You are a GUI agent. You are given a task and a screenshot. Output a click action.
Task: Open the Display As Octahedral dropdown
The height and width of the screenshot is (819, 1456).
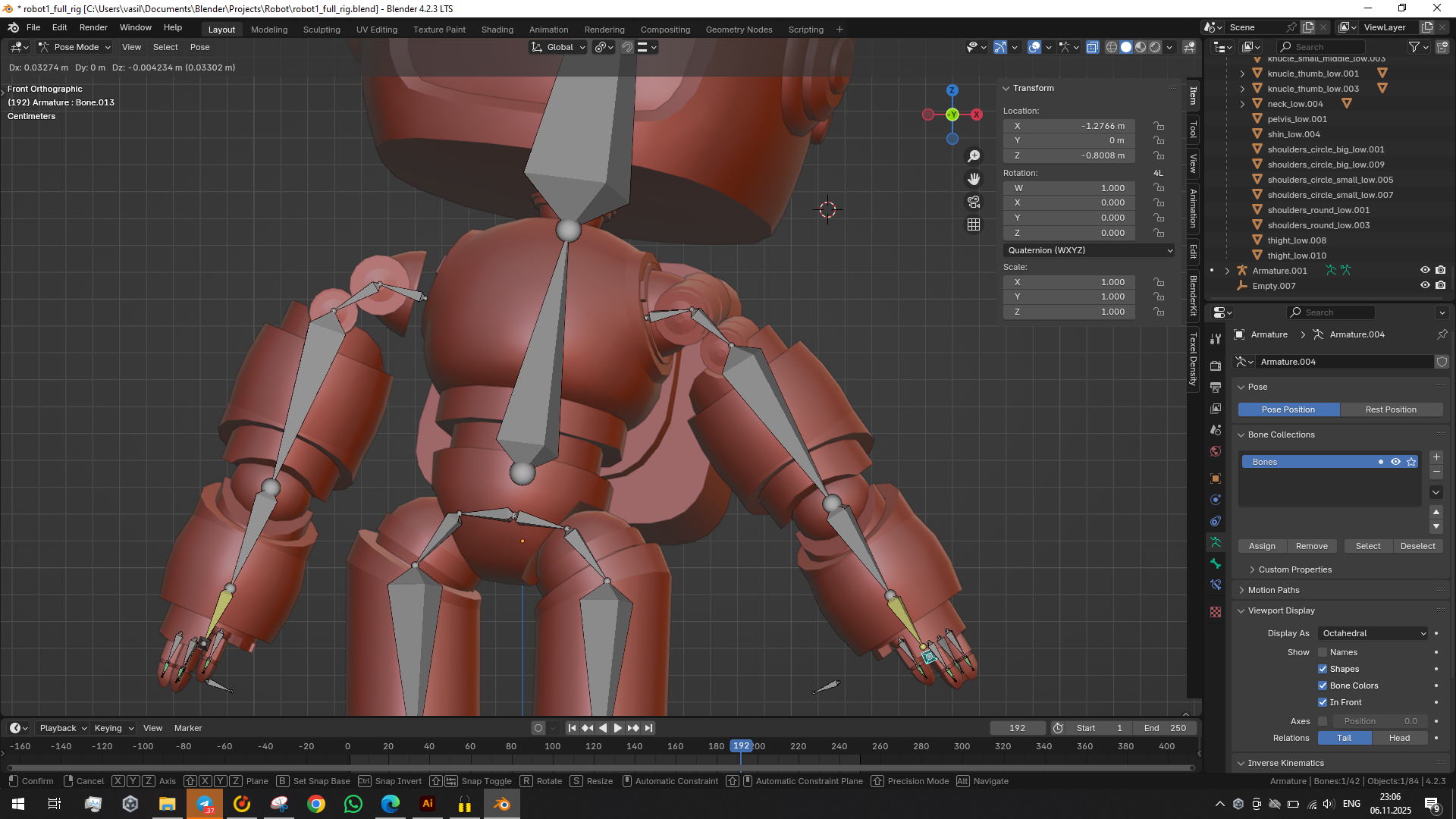tap(1373, 633)
